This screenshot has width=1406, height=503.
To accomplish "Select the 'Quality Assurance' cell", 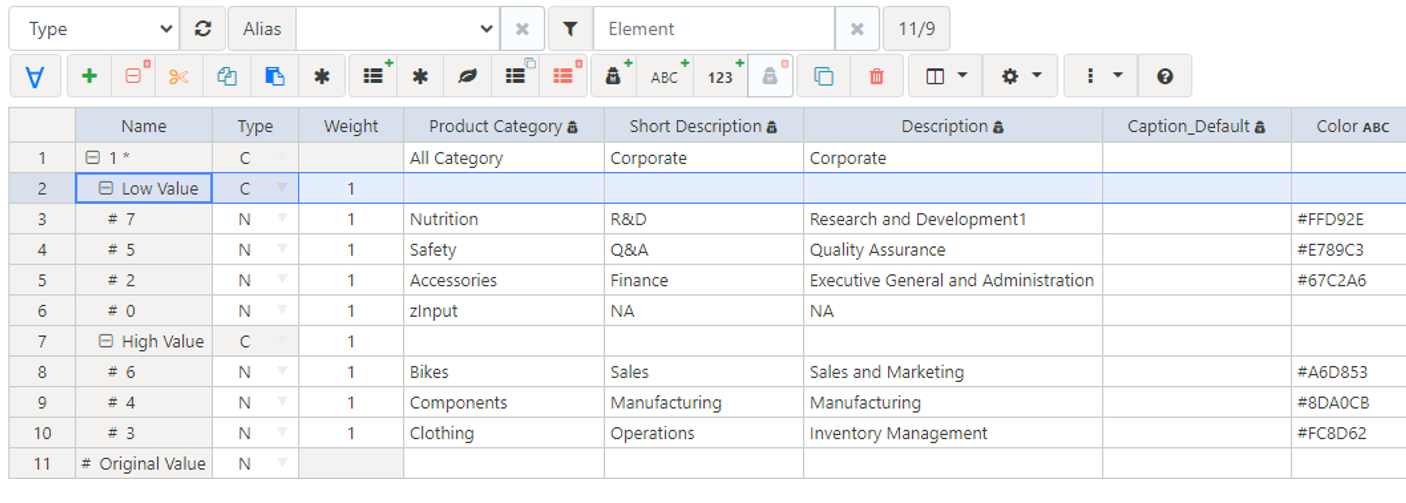I will [953, 250].
